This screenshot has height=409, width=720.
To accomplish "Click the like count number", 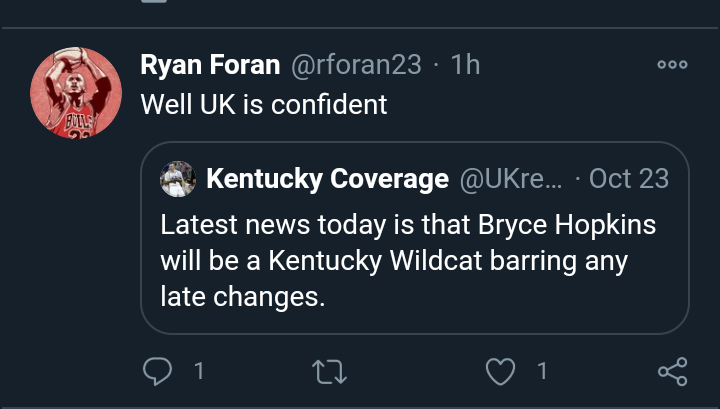I will (x=542, y=372).
